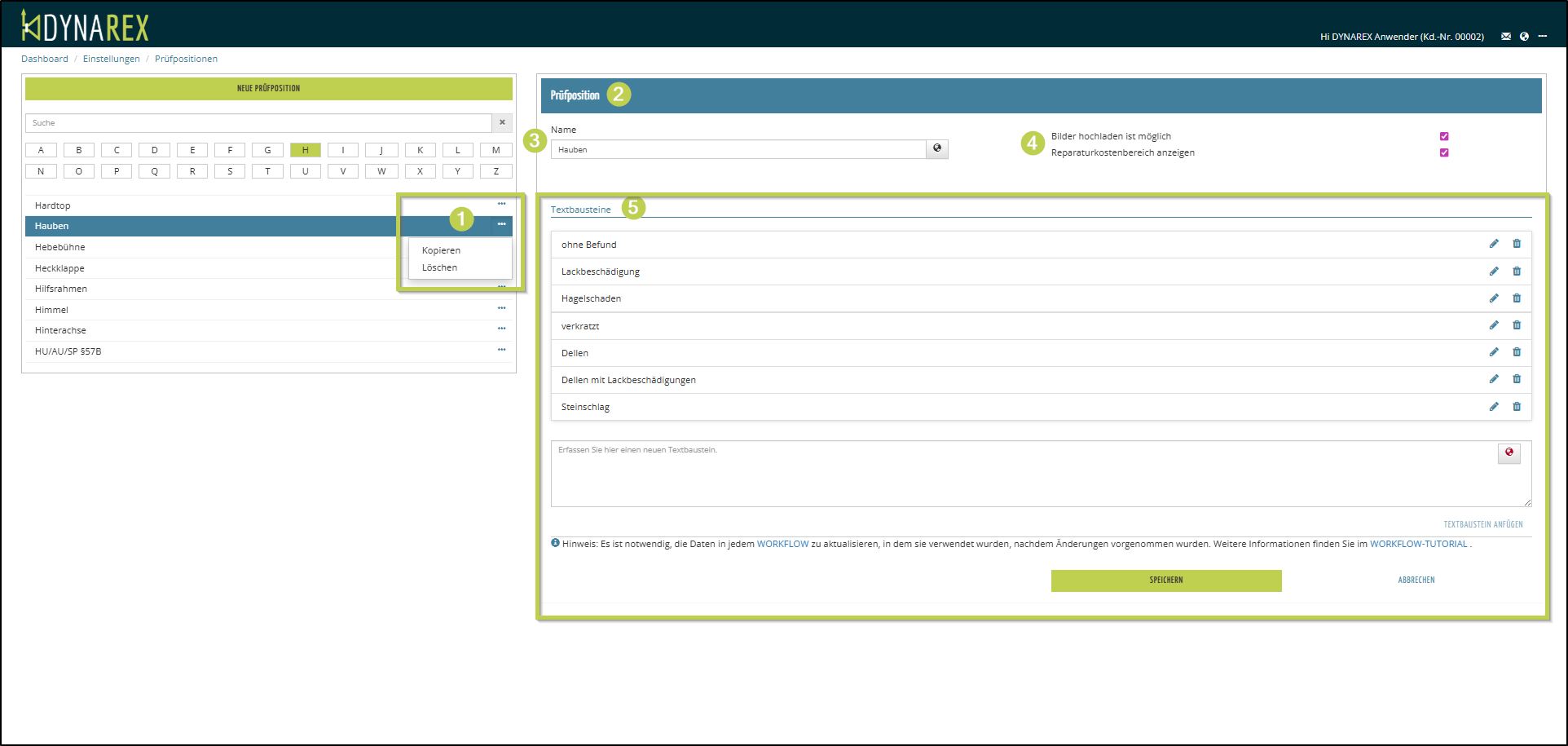Viewport: 1568px width, 746px height.
Task: Click red globe in new Textbaustein box
Action: (1509, 452)
